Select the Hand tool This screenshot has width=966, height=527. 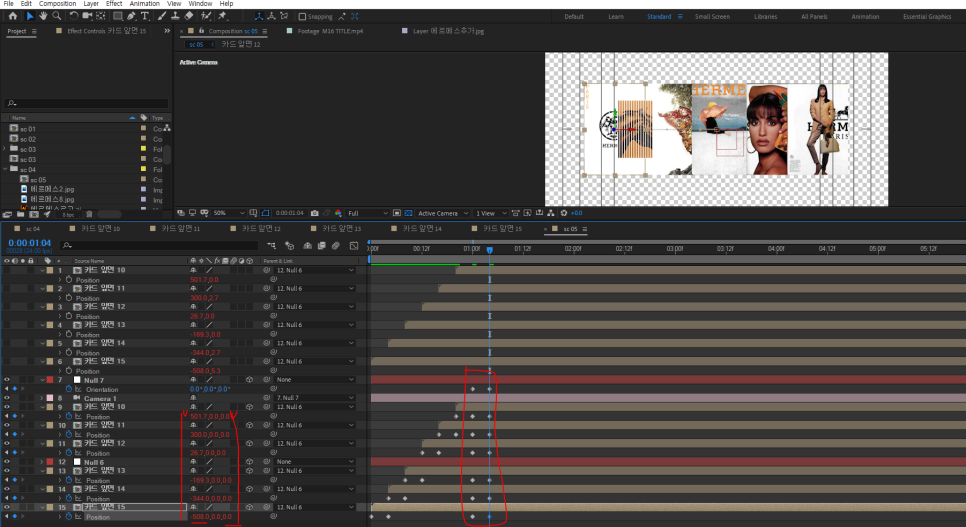coord(43,16)
